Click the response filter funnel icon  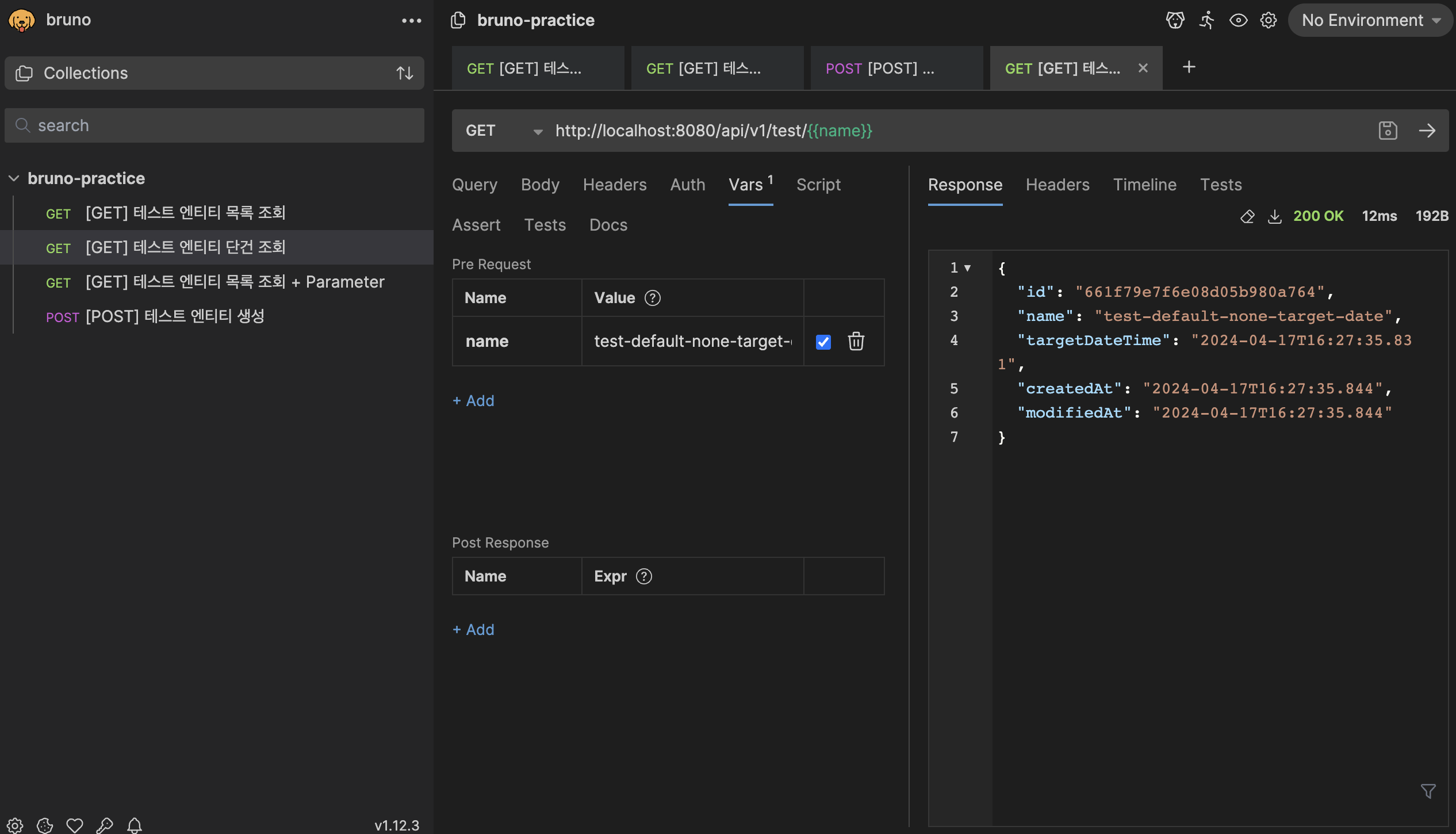pos(1428,791)
